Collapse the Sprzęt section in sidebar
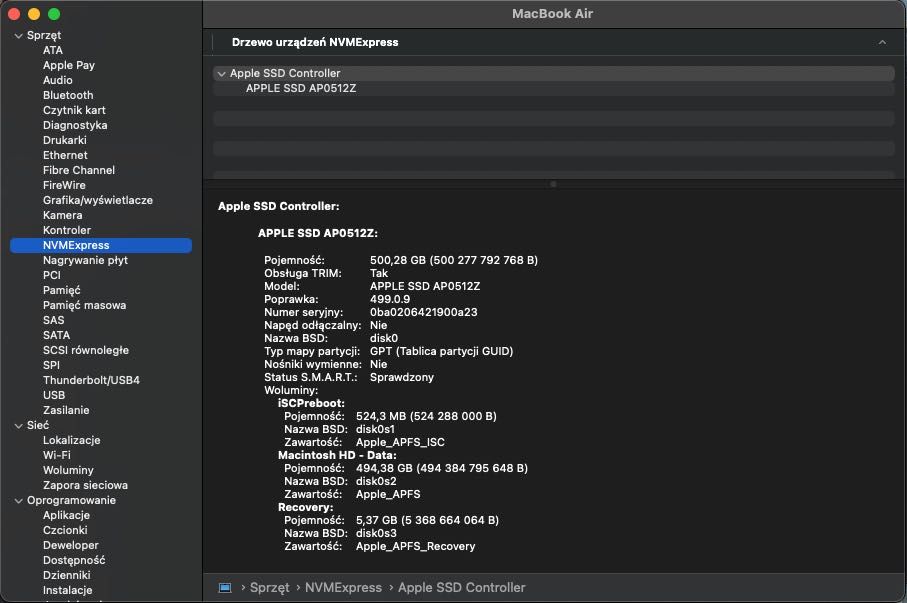 (x=19, y=36)
